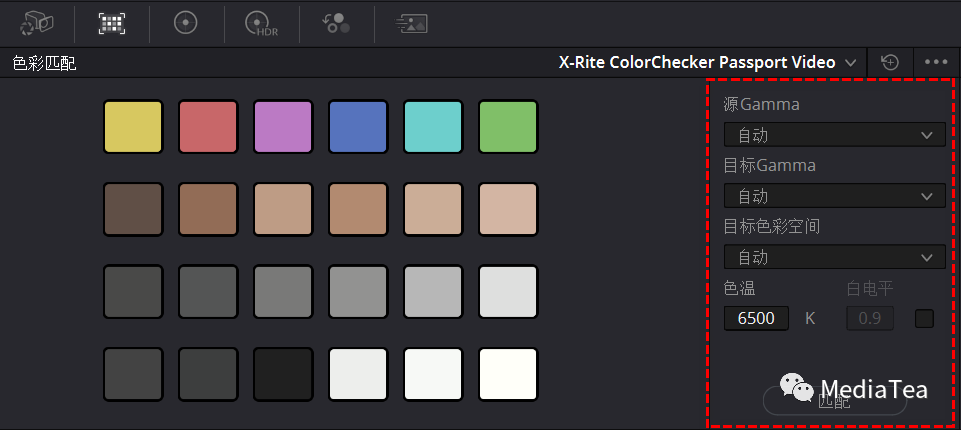Click the 色温 6500 input field

click(756, 319)
